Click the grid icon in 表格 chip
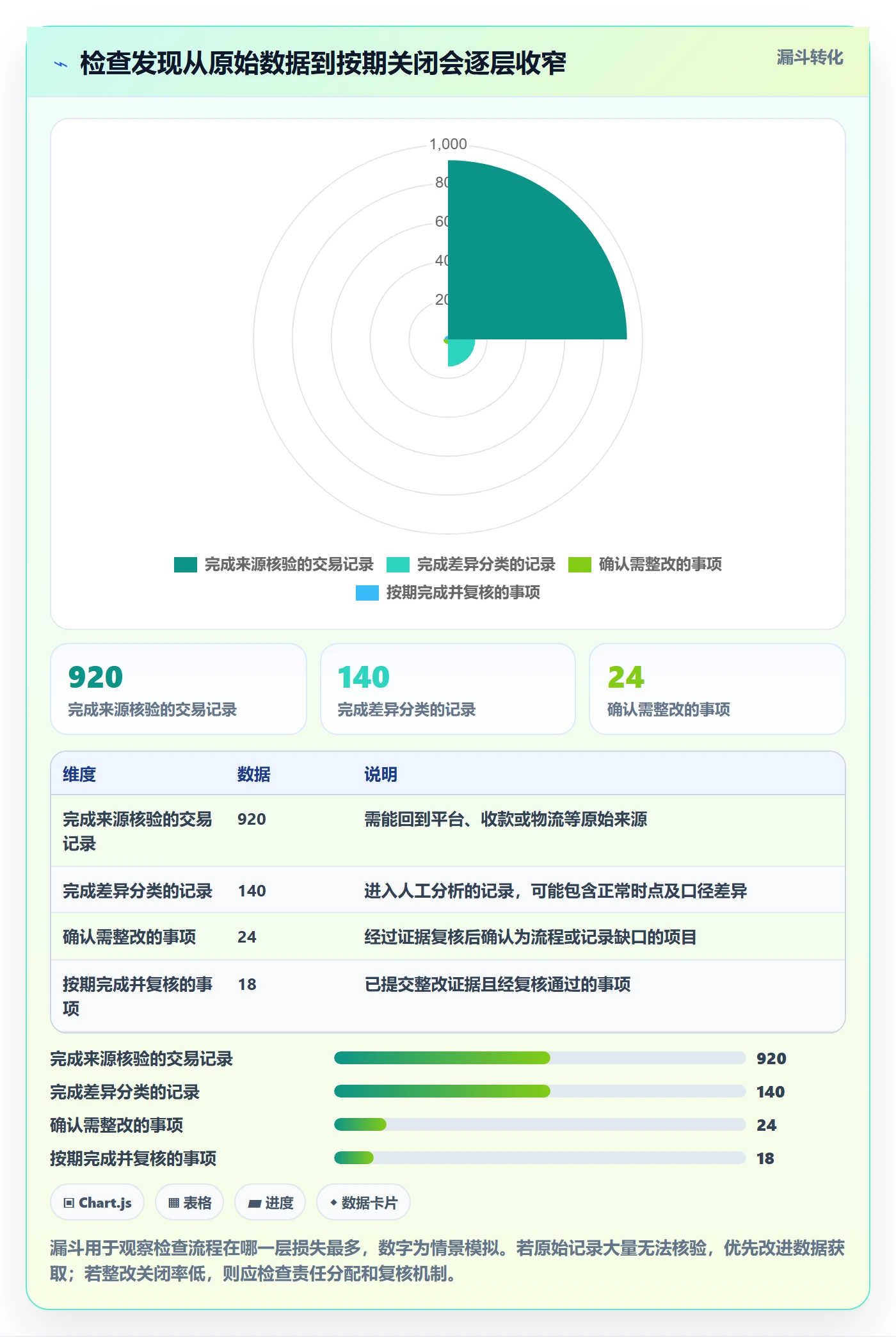Image resolution: width=896 pixels, height=1337 pixels. [173, 1203]
